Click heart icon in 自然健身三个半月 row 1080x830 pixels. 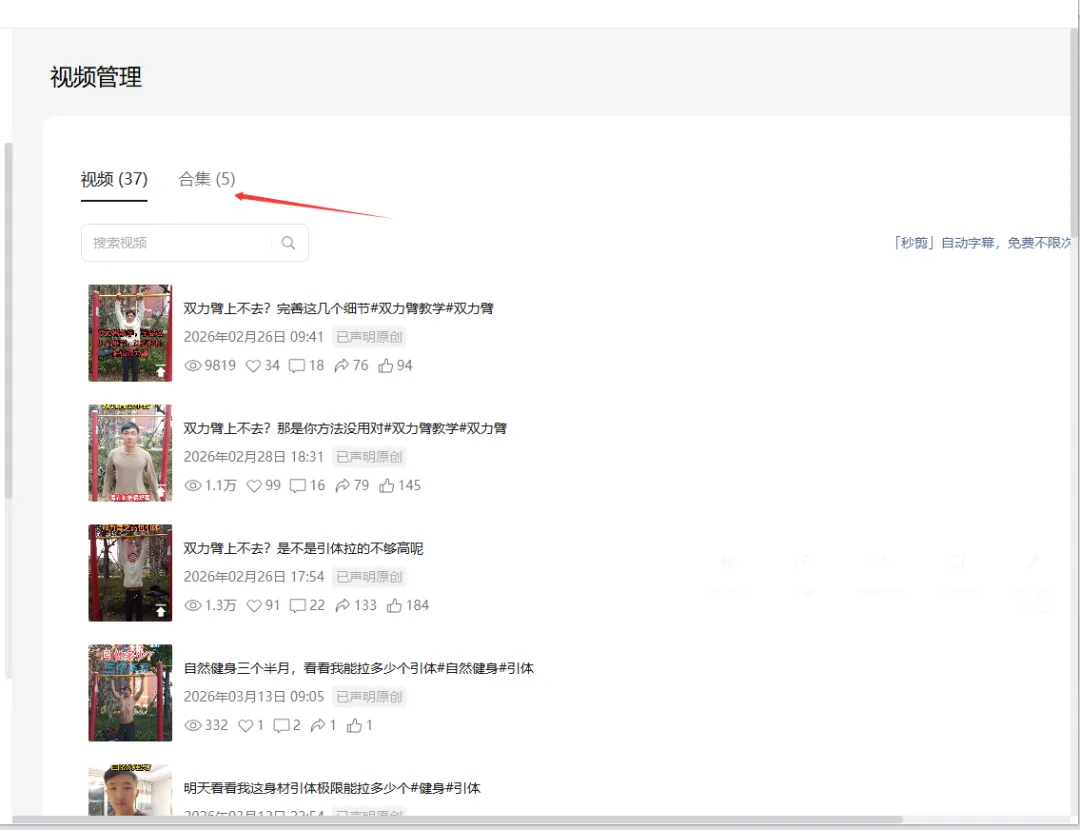pyautogui.click(x=246, y=725)
